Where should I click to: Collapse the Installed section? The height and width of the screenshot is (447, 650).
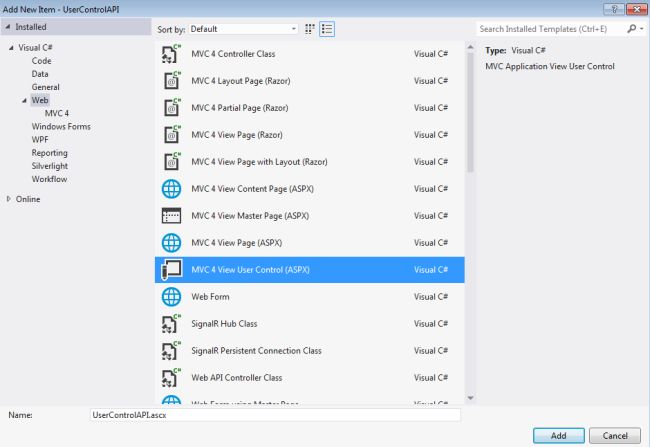pyautogui.click(x=7, y=27)
